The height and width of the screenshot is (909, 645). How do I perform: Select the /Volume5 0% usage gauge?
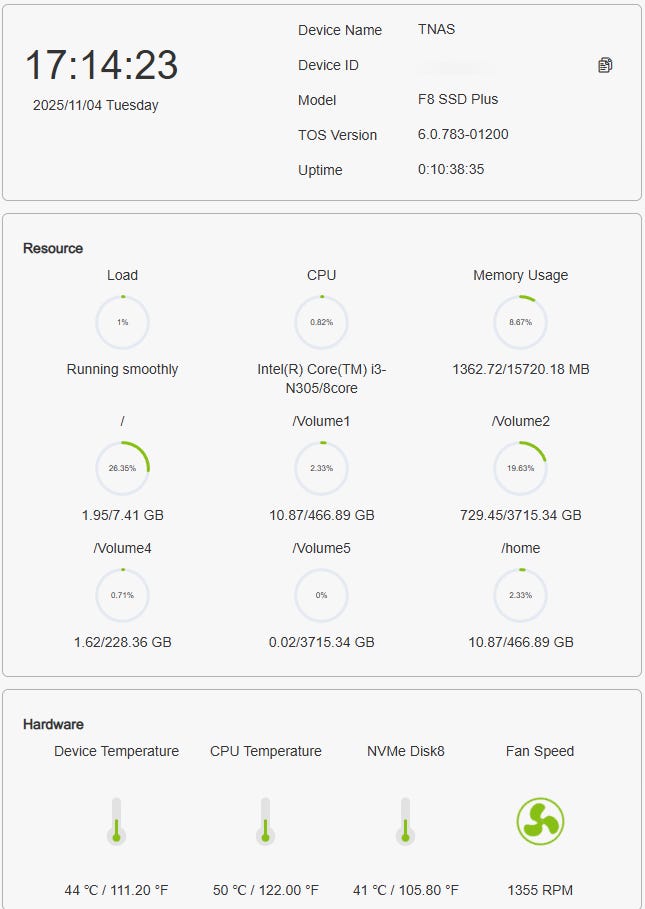[321, 595]
